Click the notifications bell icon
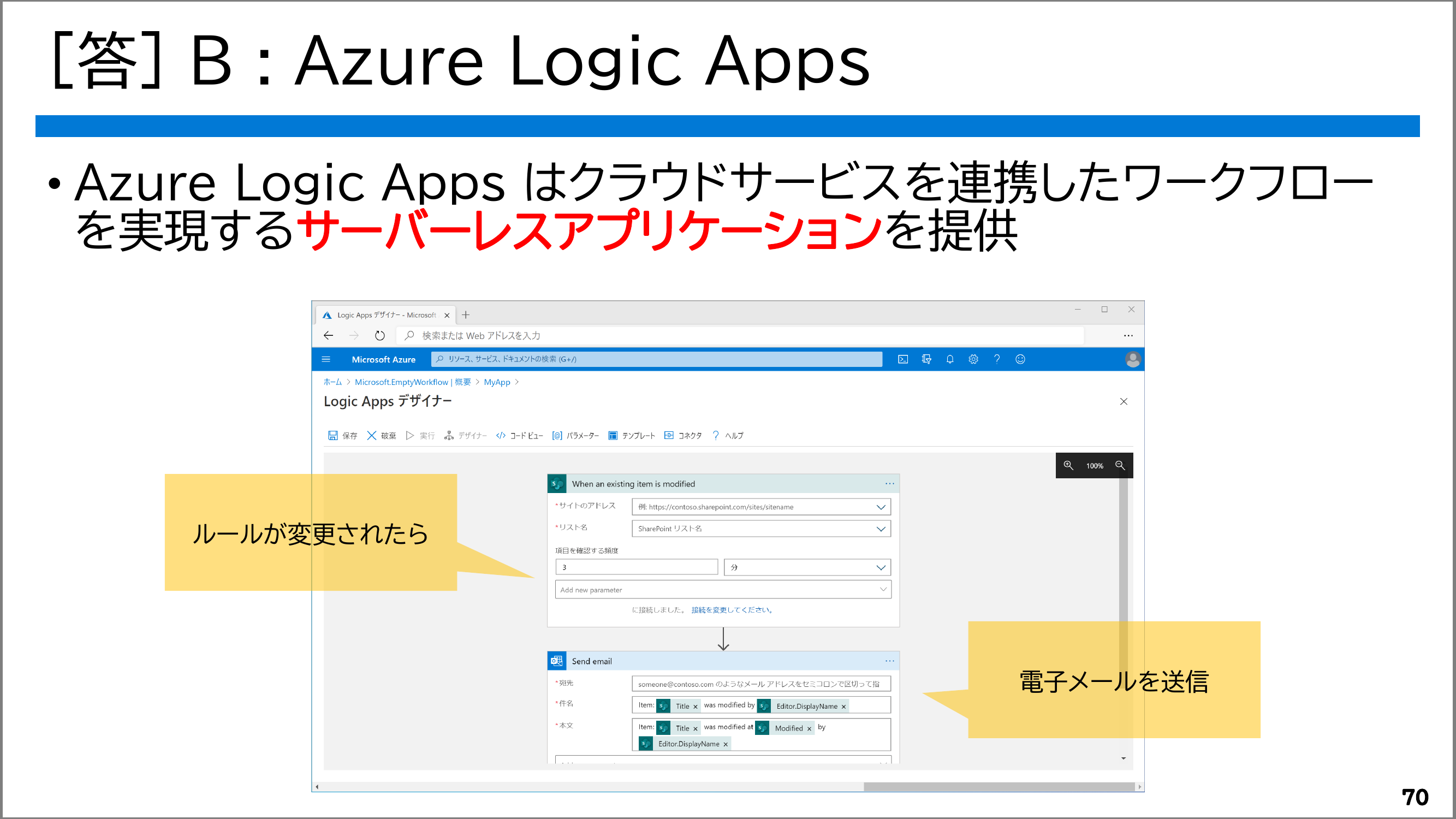The image size is (1456, 819). 949,359
